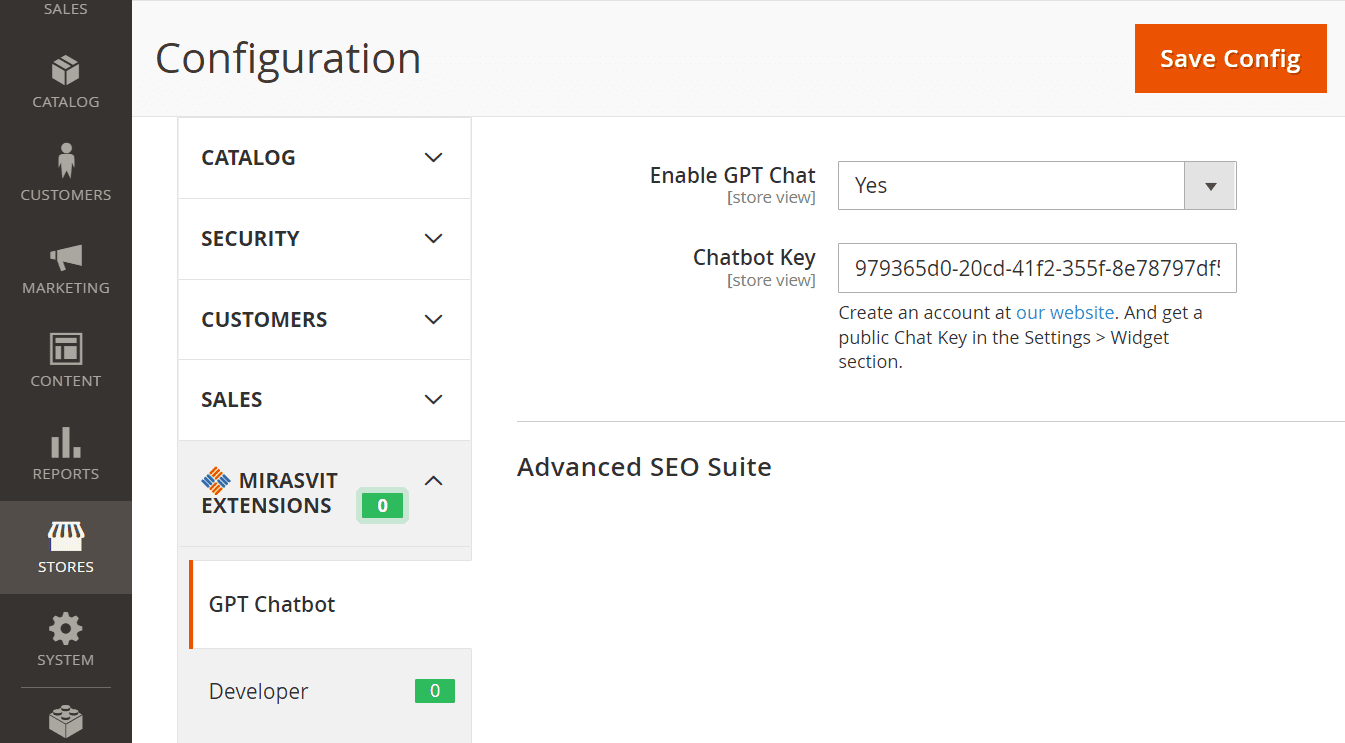Open the Customers sidebar icon
Image resolution: width=1345 pixels, height=743 pixels.
point(66,162)
